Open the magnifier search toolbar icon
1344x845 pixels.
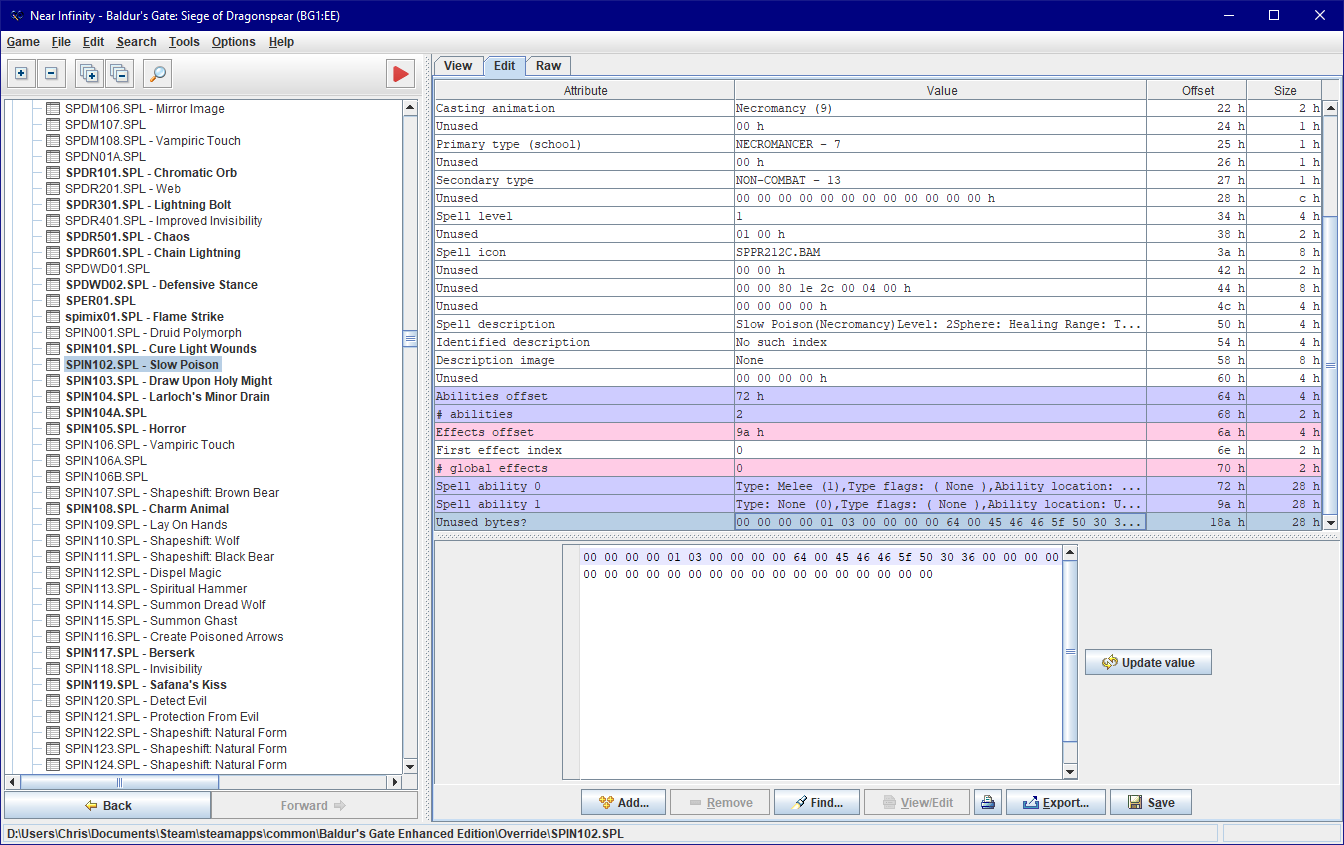click(x=157, y=73)
